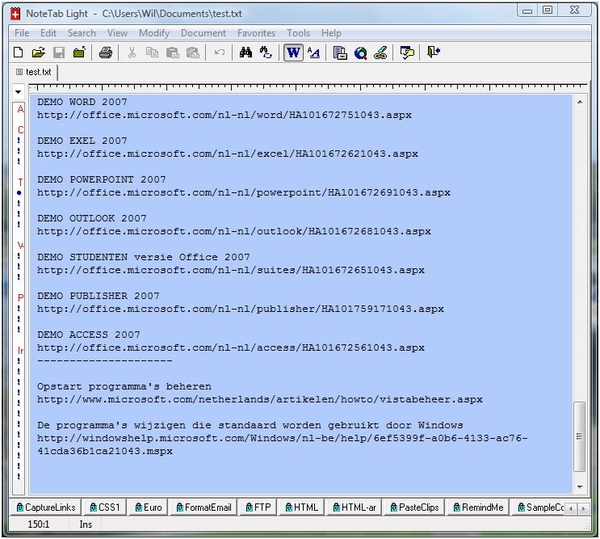
Task: Click the vertical scrollbar up arrow
Action: pos(580,102)
